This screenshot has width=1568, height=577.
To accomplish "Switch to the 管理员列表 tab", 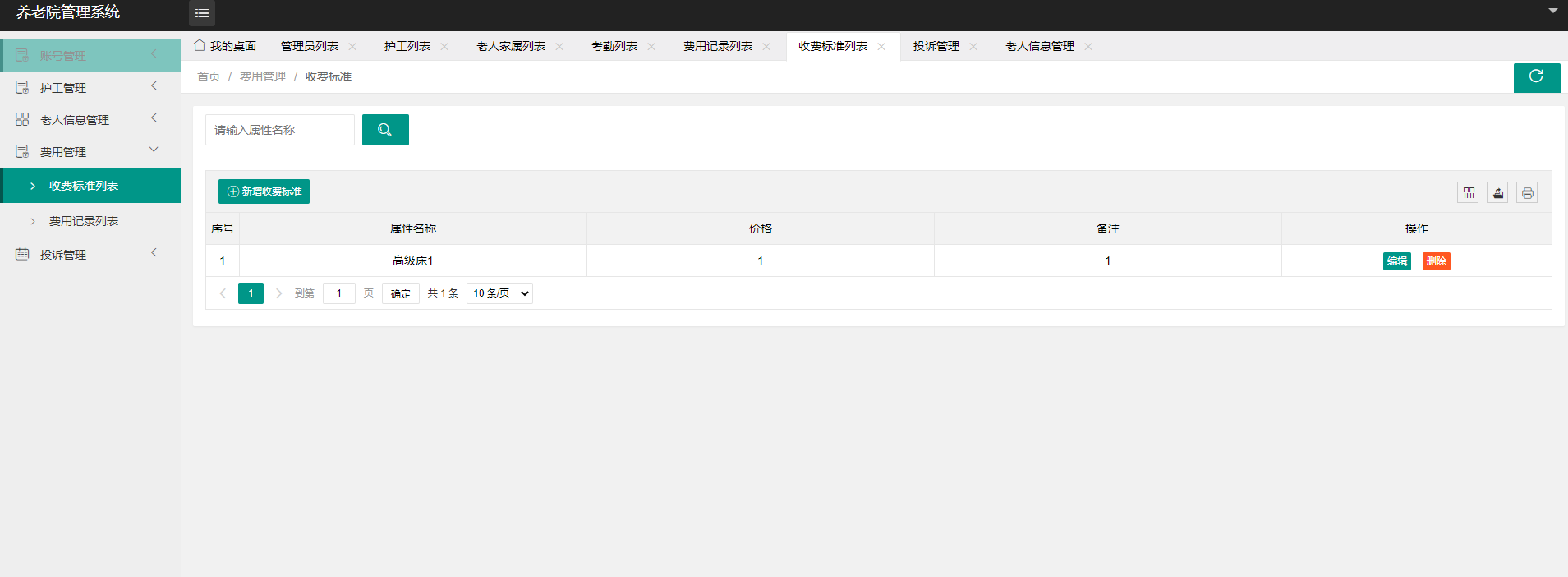I will [x=310, y=46].
